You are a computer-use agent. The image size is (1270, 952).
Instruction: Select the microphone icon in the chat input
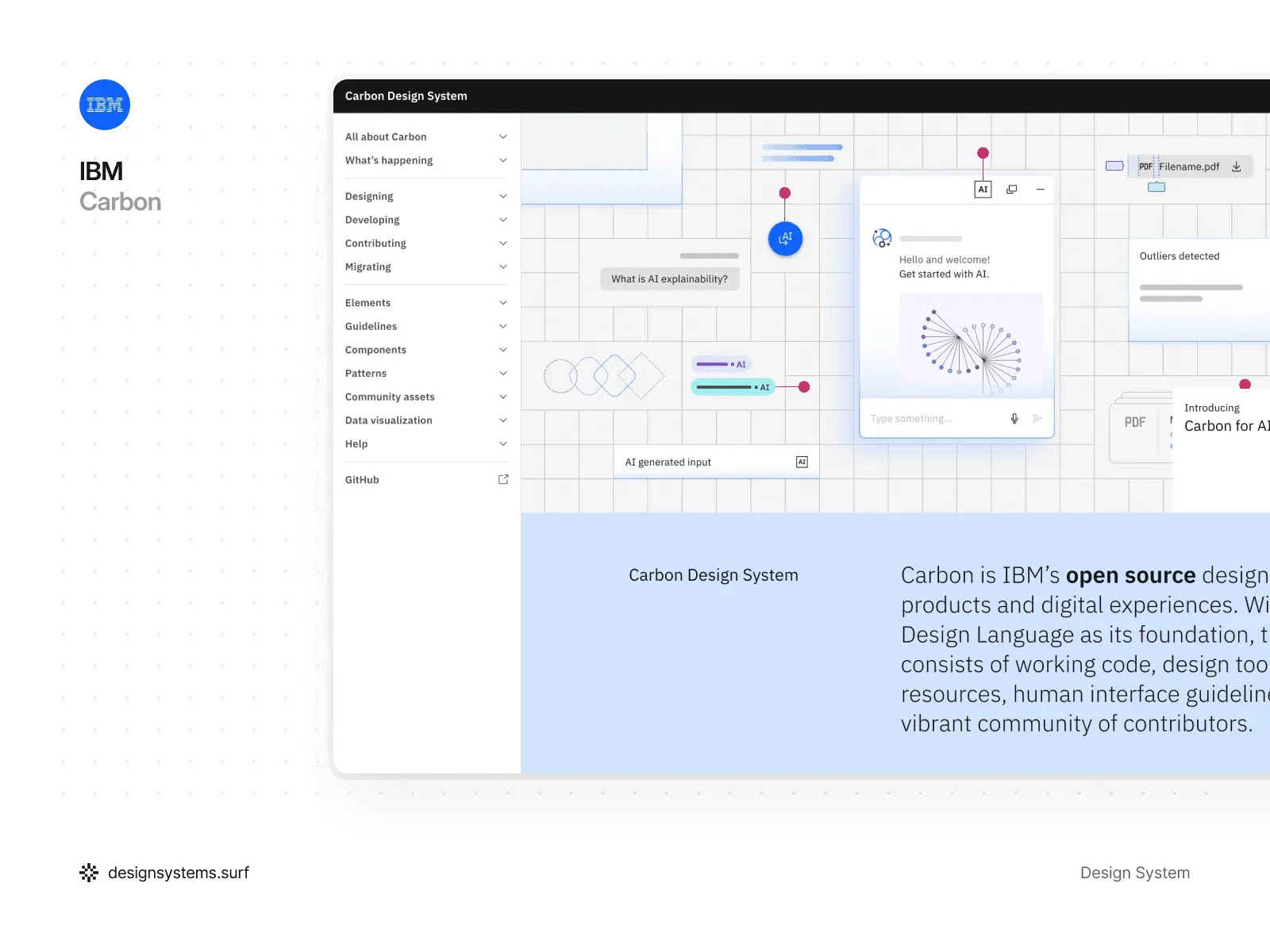coord(1014,418)
